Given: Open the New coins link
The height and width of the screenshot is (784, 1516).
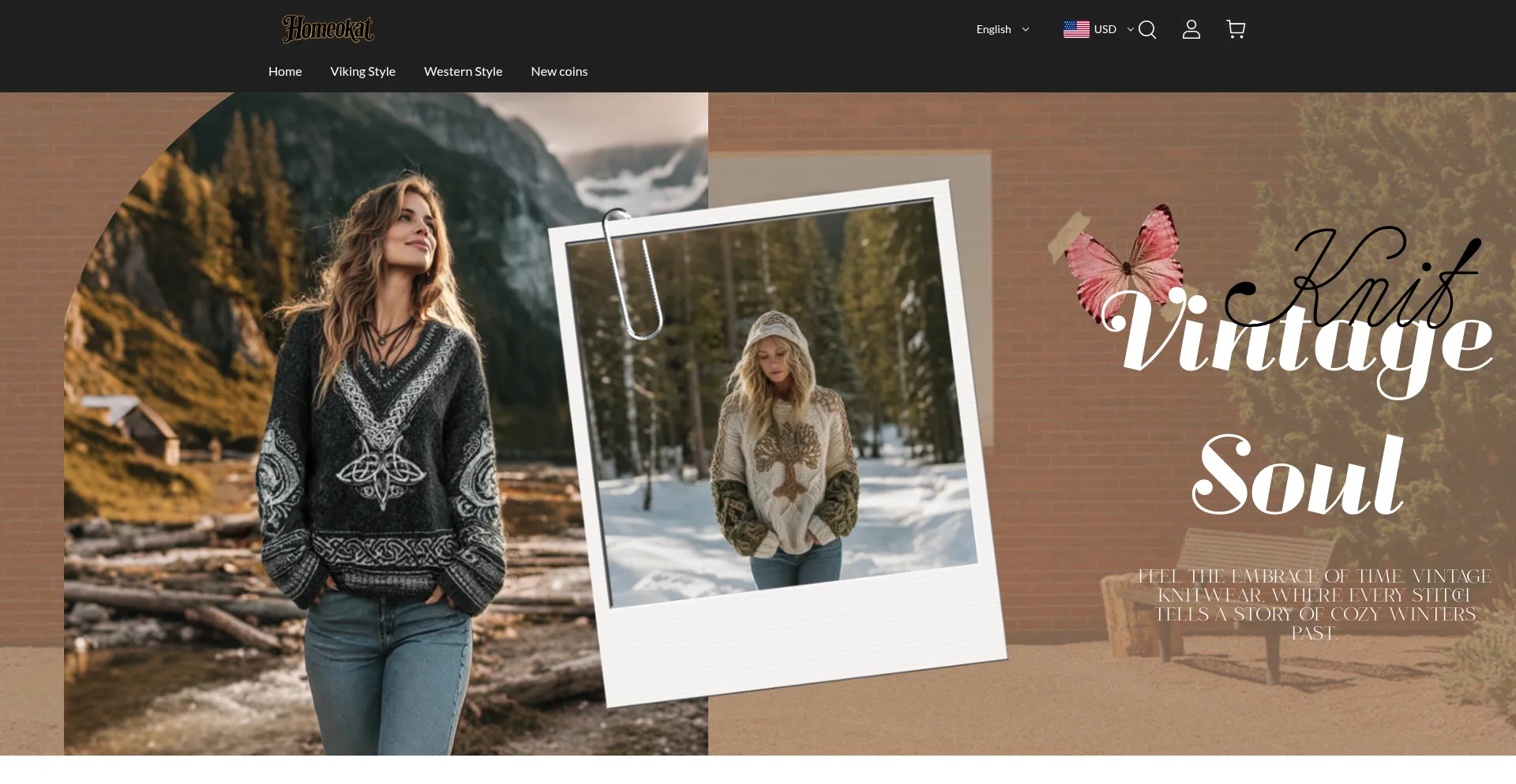Looking at the screenshot, I should click(x=559, y=72).
